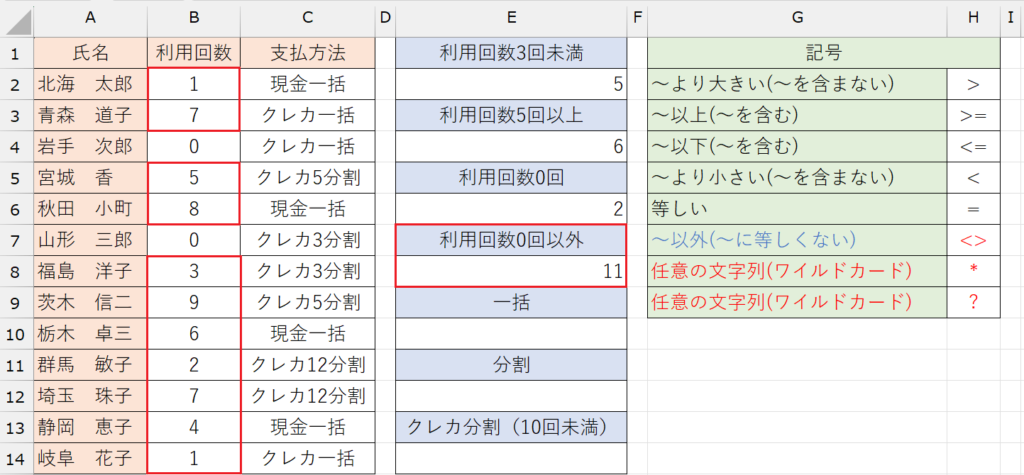The height and width of the screenshot is (475, 1024).
Task: Select the name cell 福島 洋子
Action: (x=91, y=271)
